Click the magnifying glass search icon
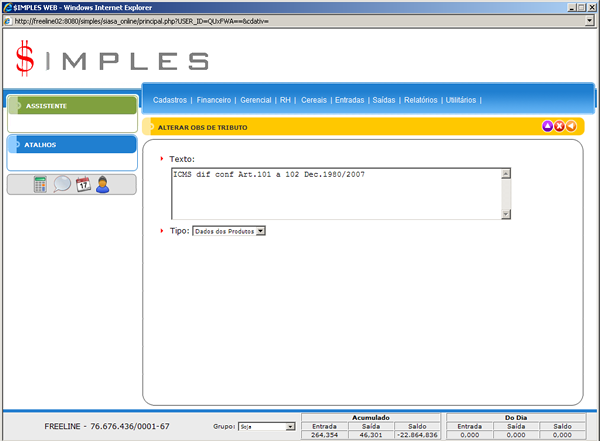The height and width of the screenshot is (441, 600). pyautogui.click(x=62, y=184)
